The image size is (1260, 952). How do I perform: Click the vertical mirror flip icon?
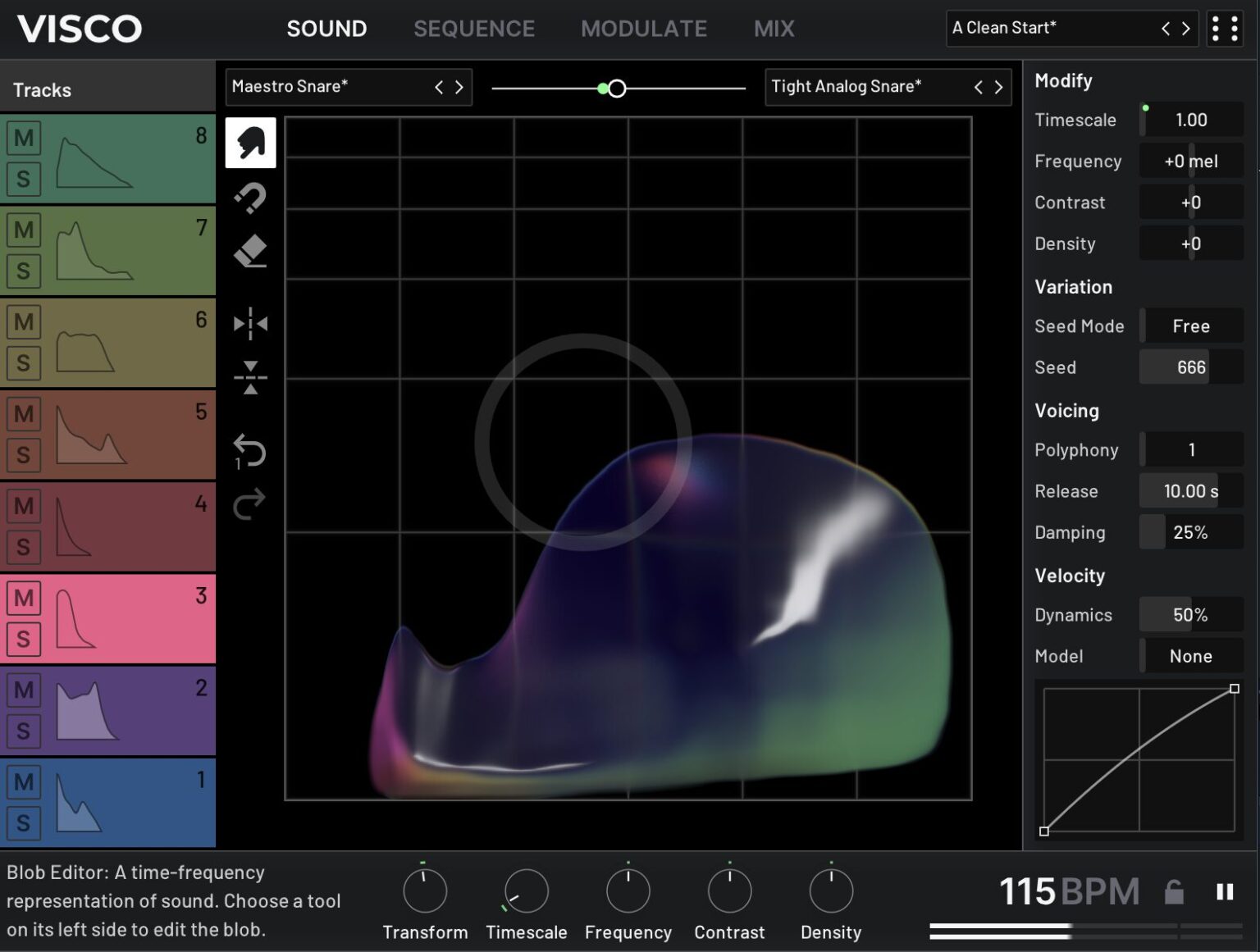tap(250, 378)
